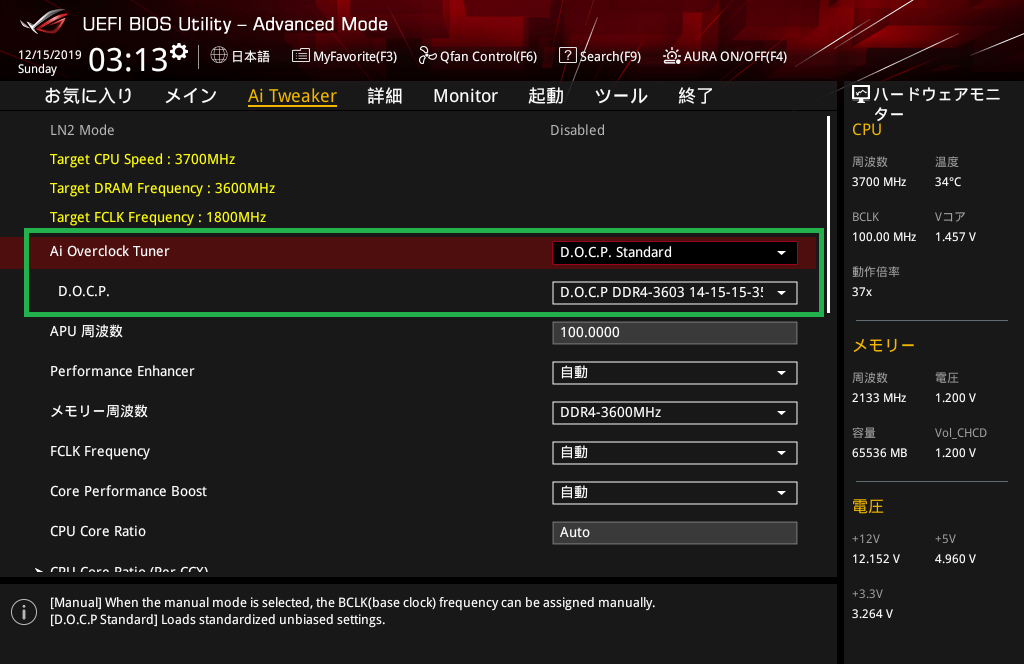Click the MyFavorite list icon
The width and height of the screenshot is (1024, 664).
point(300,55)
